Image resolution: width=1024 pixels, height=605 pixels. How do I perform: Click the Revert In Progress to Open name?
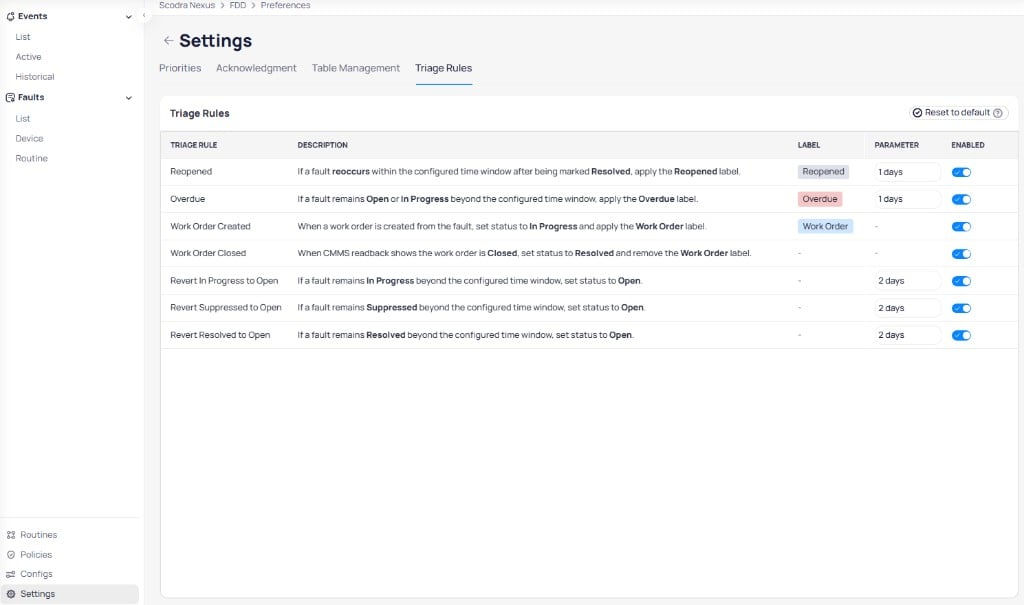pyautogui.click(x=224, y=280)
